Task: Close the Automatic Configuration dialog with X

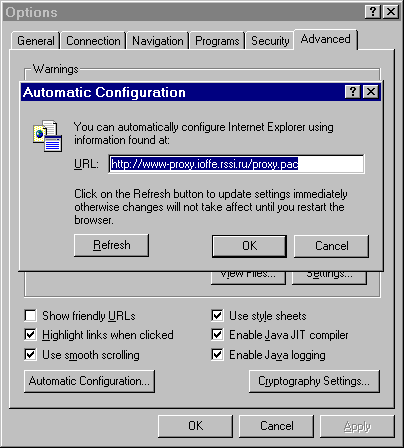Action: (371, 91)
